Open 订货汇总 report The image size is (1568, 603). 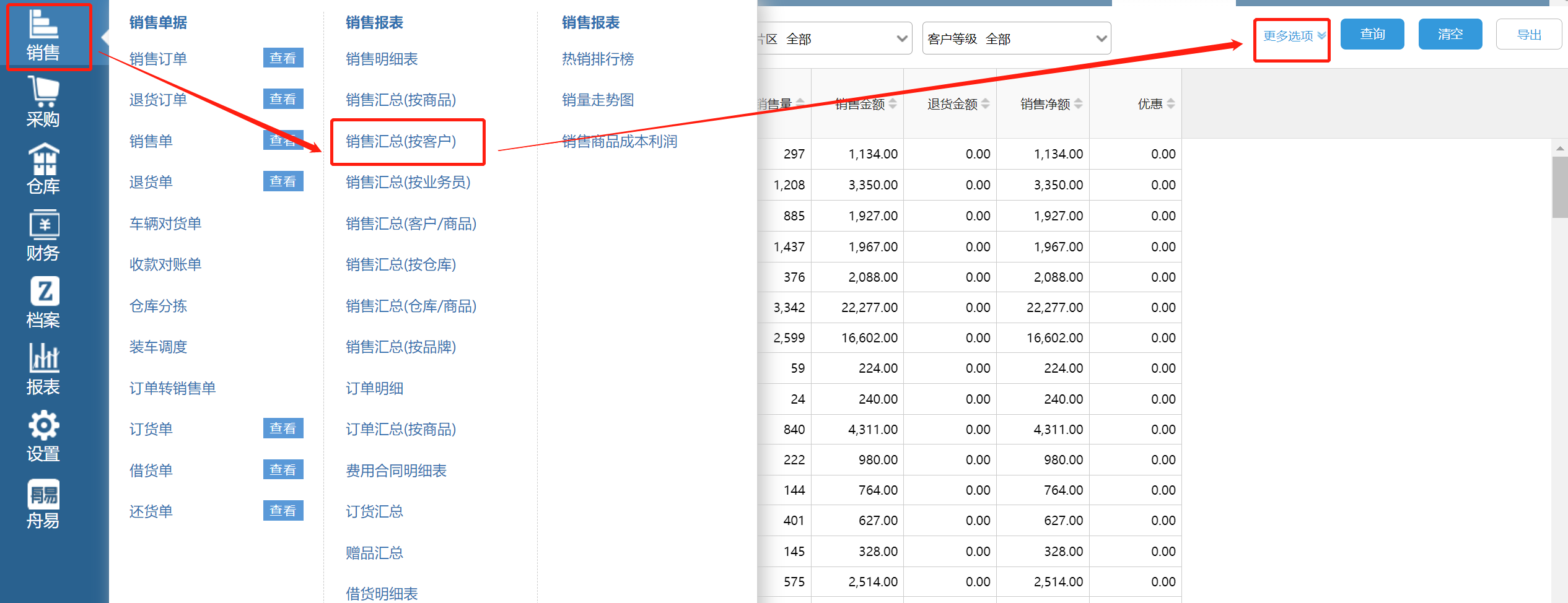point(374,511)
